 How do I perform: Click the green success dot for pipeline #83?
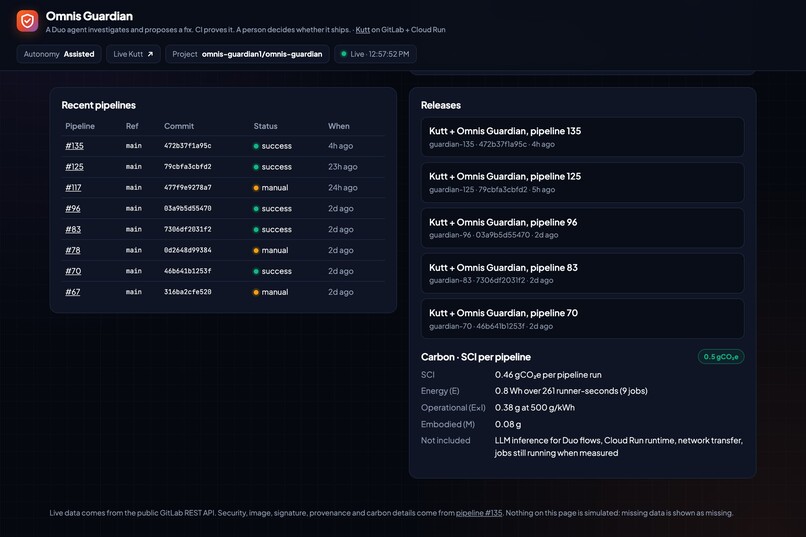click(256, 230)
